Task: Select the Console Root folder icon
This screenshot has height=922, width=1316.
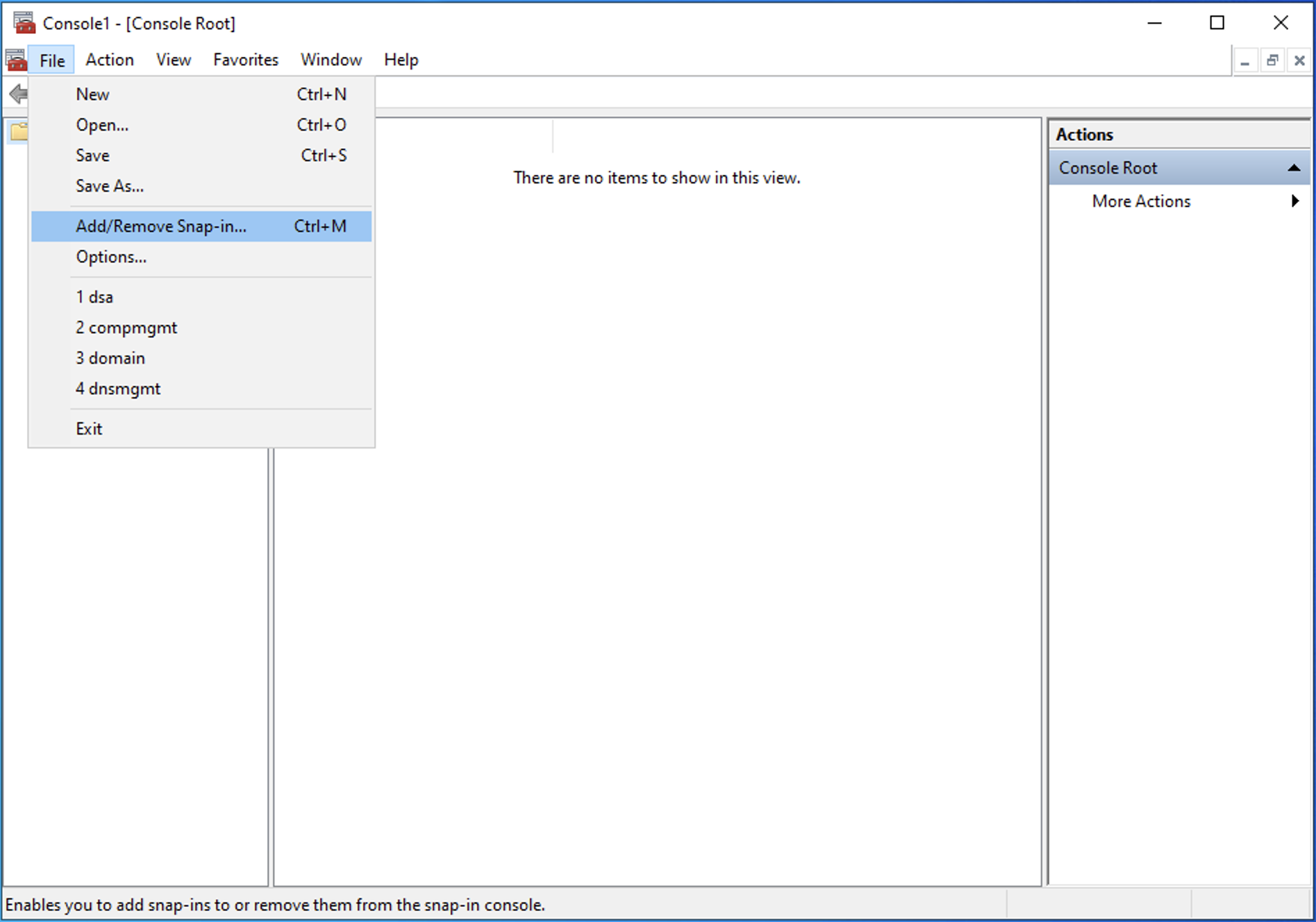Action: tap(19, 131)
